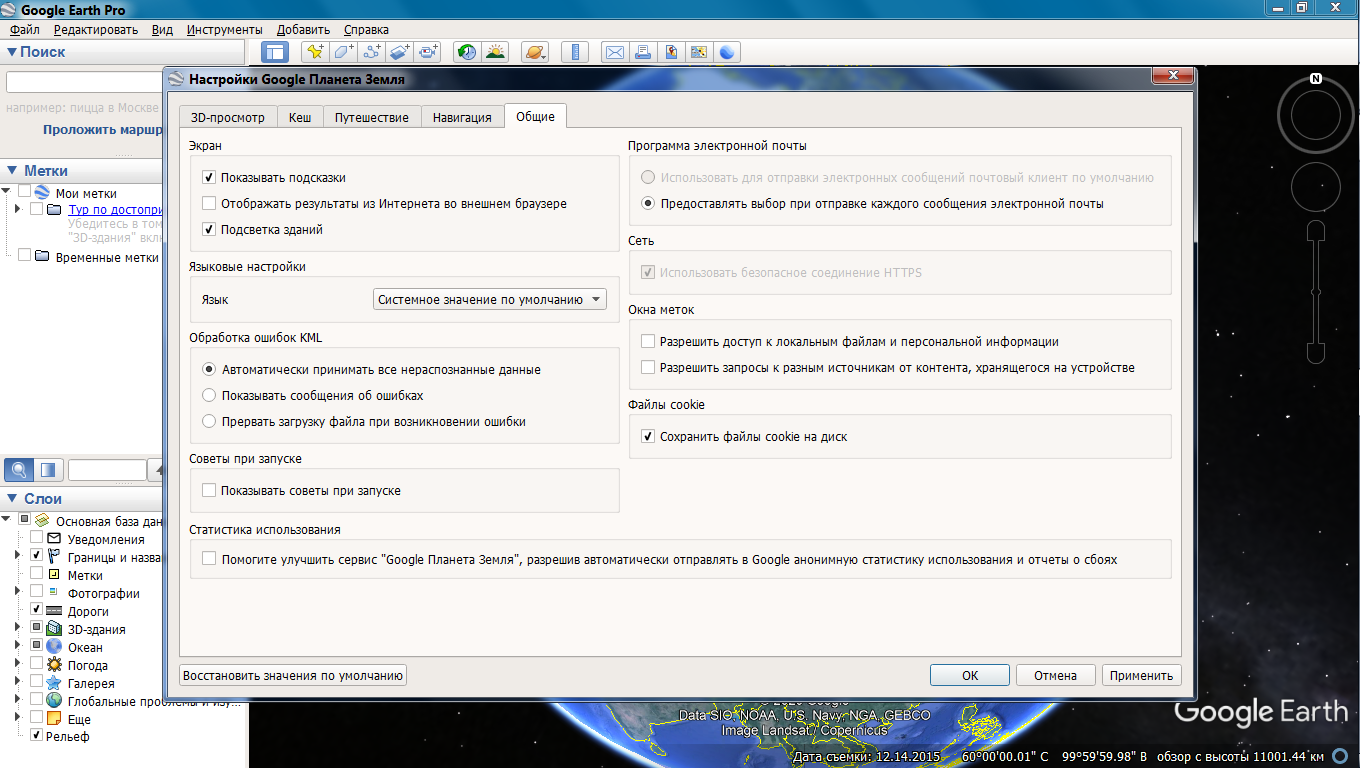
Task: Show historical imagery clock icon
Action: 466,52
